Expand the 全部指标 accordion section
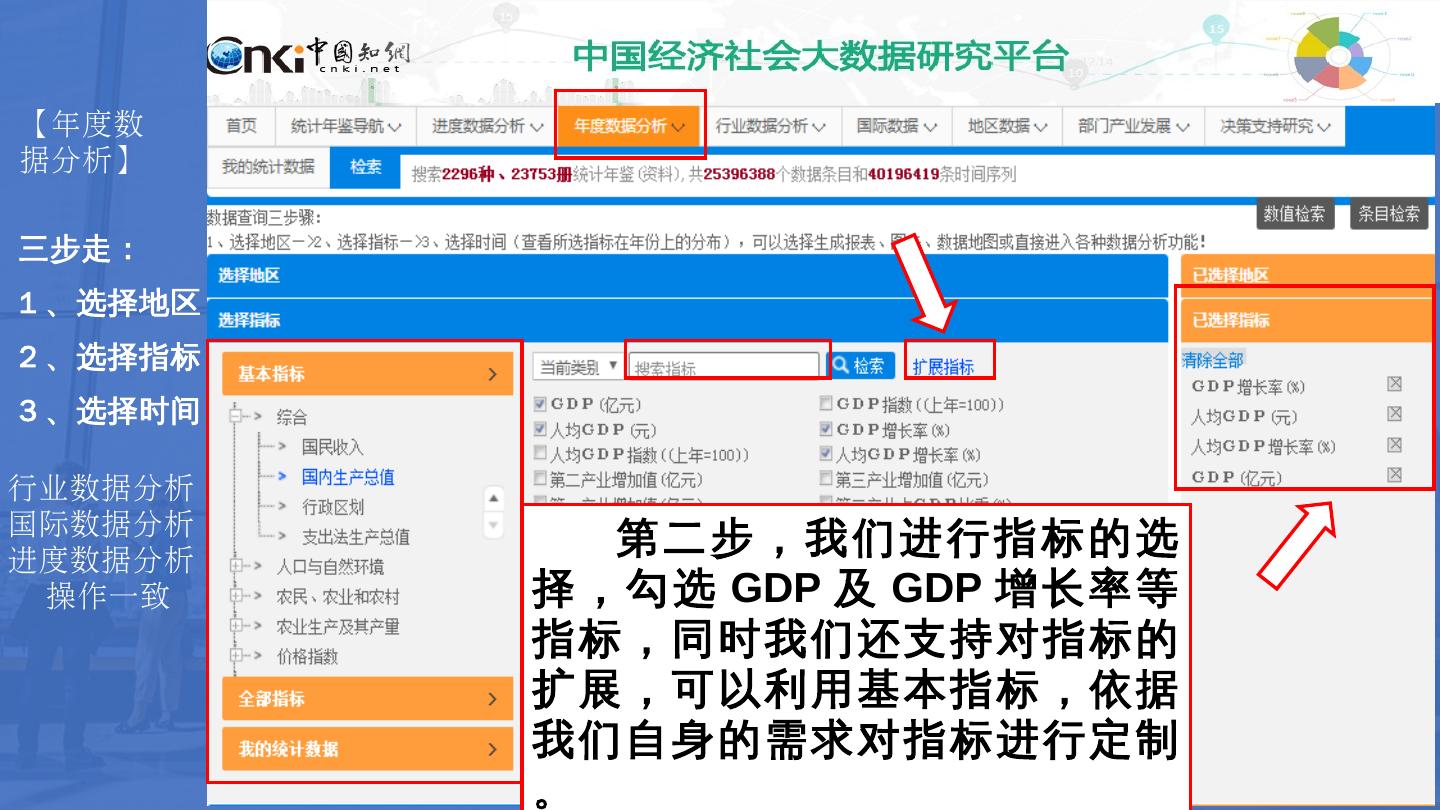Screen dimensions: 1440x810 tap(367, 698)
